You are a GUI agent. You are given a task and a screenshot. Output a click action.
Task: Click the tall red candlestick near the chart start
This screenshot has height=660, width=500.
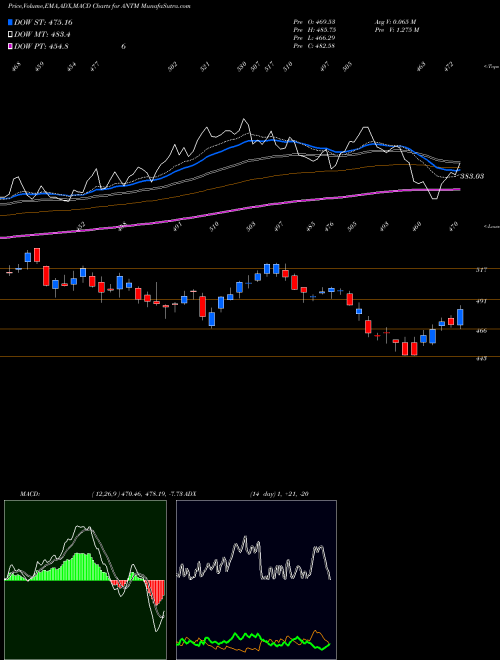46,276
